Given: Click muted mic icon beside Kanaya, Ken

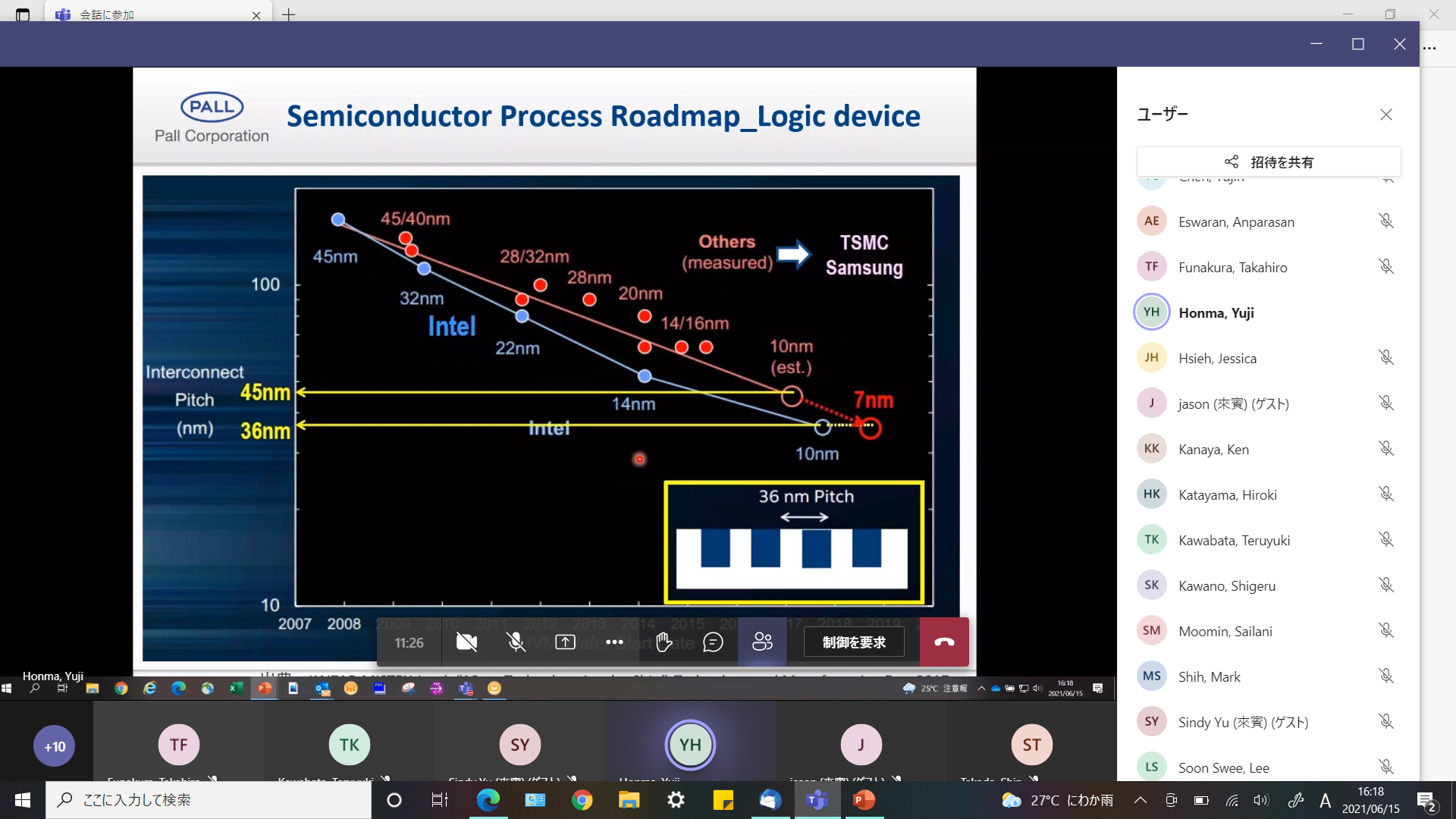Looking at the screenshot, I should coord(1386,448).
